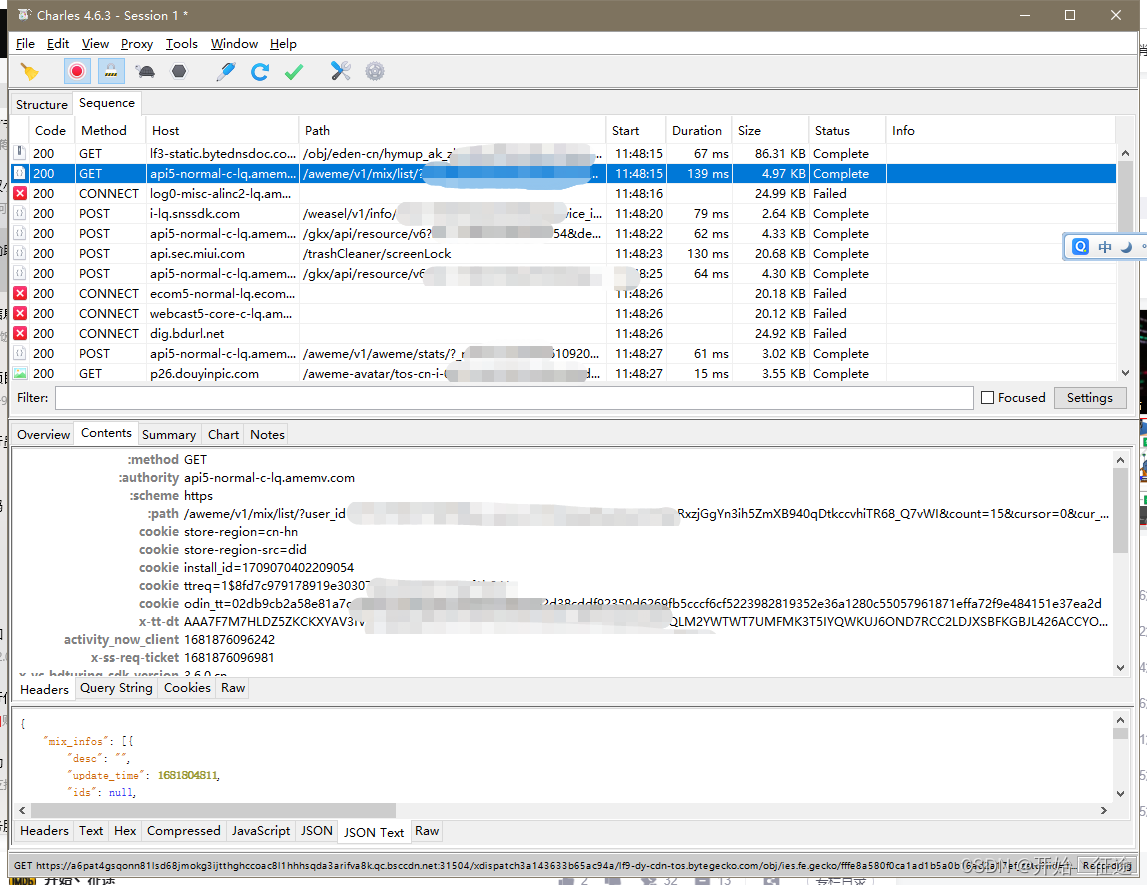Viewport: 1147px width, 885px height.
Task: Click right arrow of the JSON horizontal scrollbar
Action: pos(1104,810)
